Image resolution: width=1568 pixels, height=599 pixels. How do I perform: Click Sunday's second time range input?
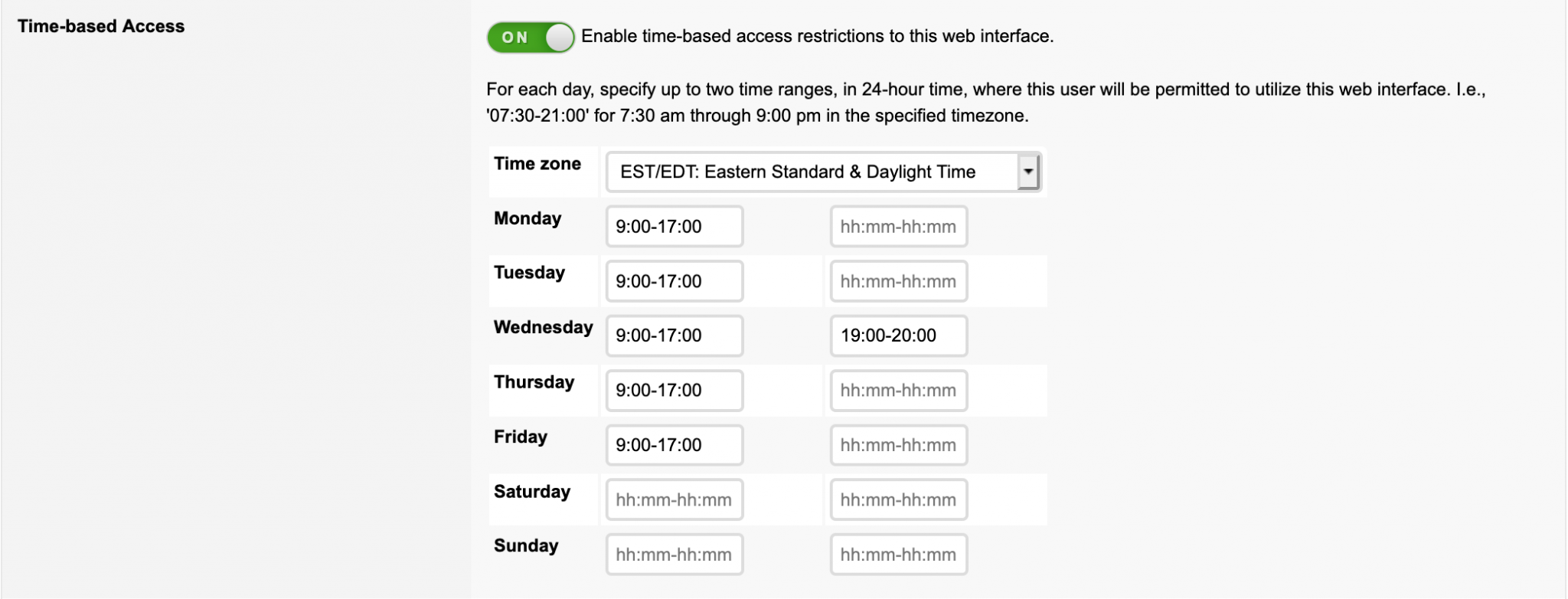(897, 554)
